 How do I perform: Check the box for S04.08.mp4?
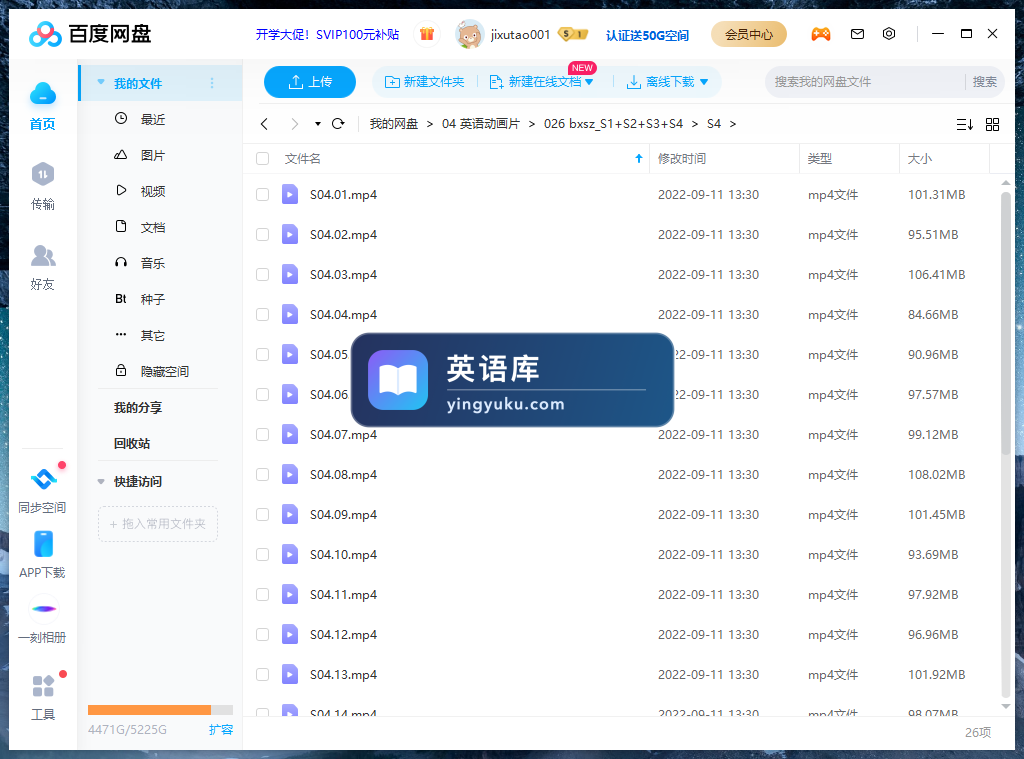click(x=263, y=474)
